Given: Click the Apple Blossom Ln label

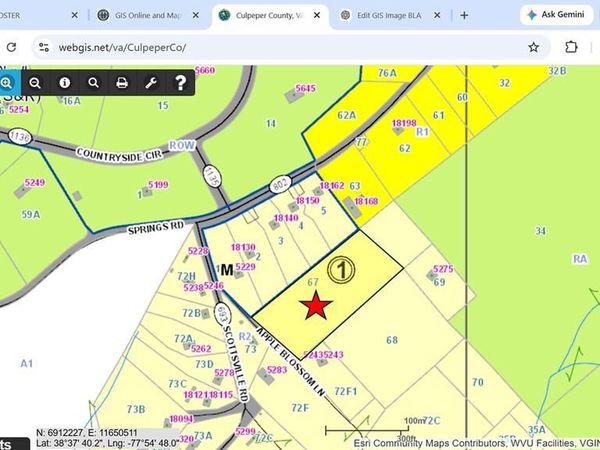Looking at the screenshot, I should tap(291, 362).
